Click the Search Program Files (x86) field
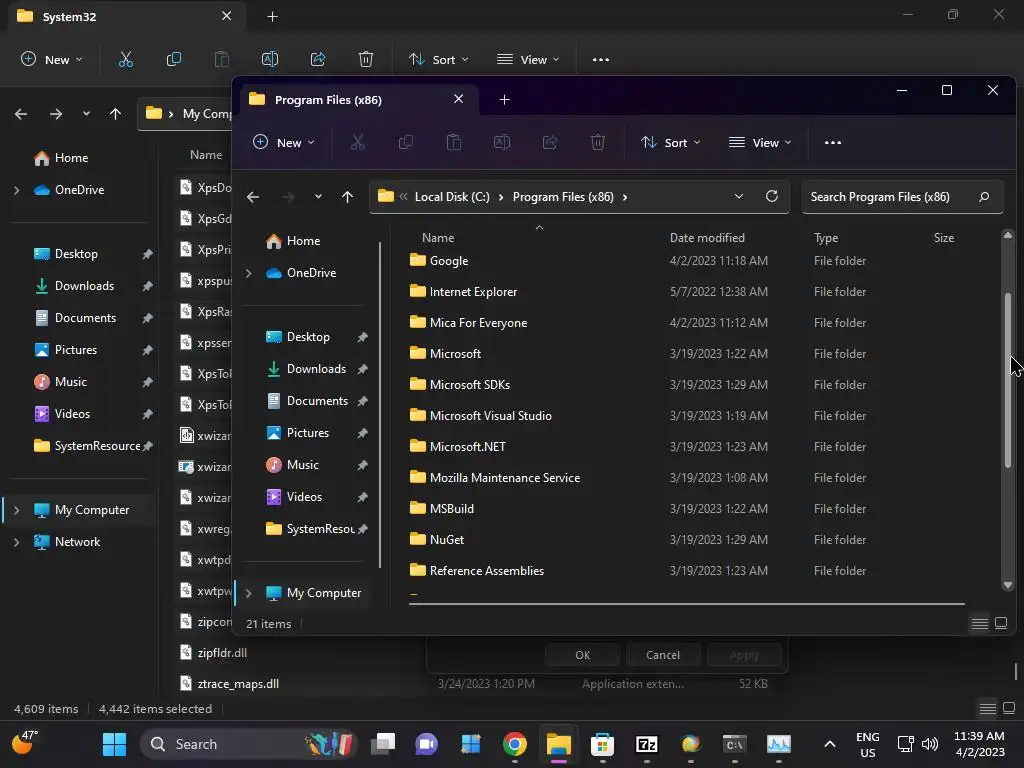The width and height of the screenshot is (1024, 768). pyautogui.click(x=903, y=197)
